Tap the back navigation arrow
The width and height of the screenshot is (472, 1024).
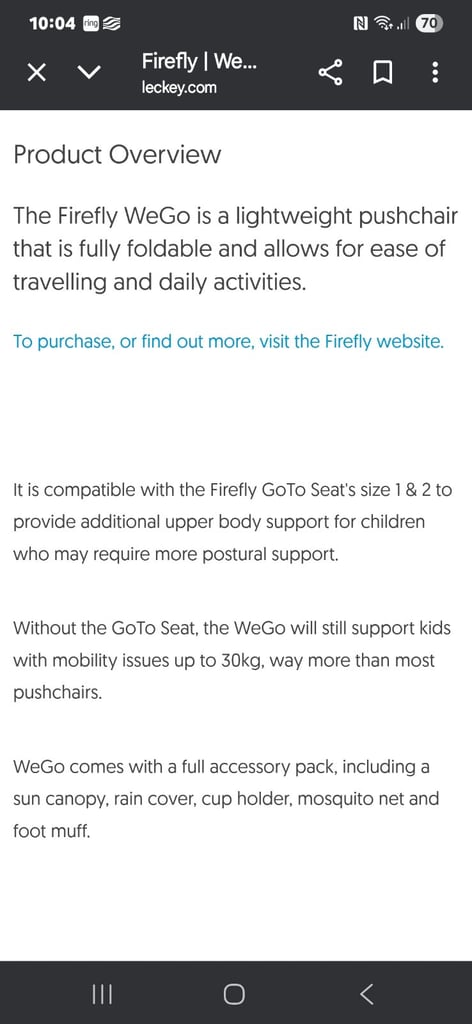point(367,994)
